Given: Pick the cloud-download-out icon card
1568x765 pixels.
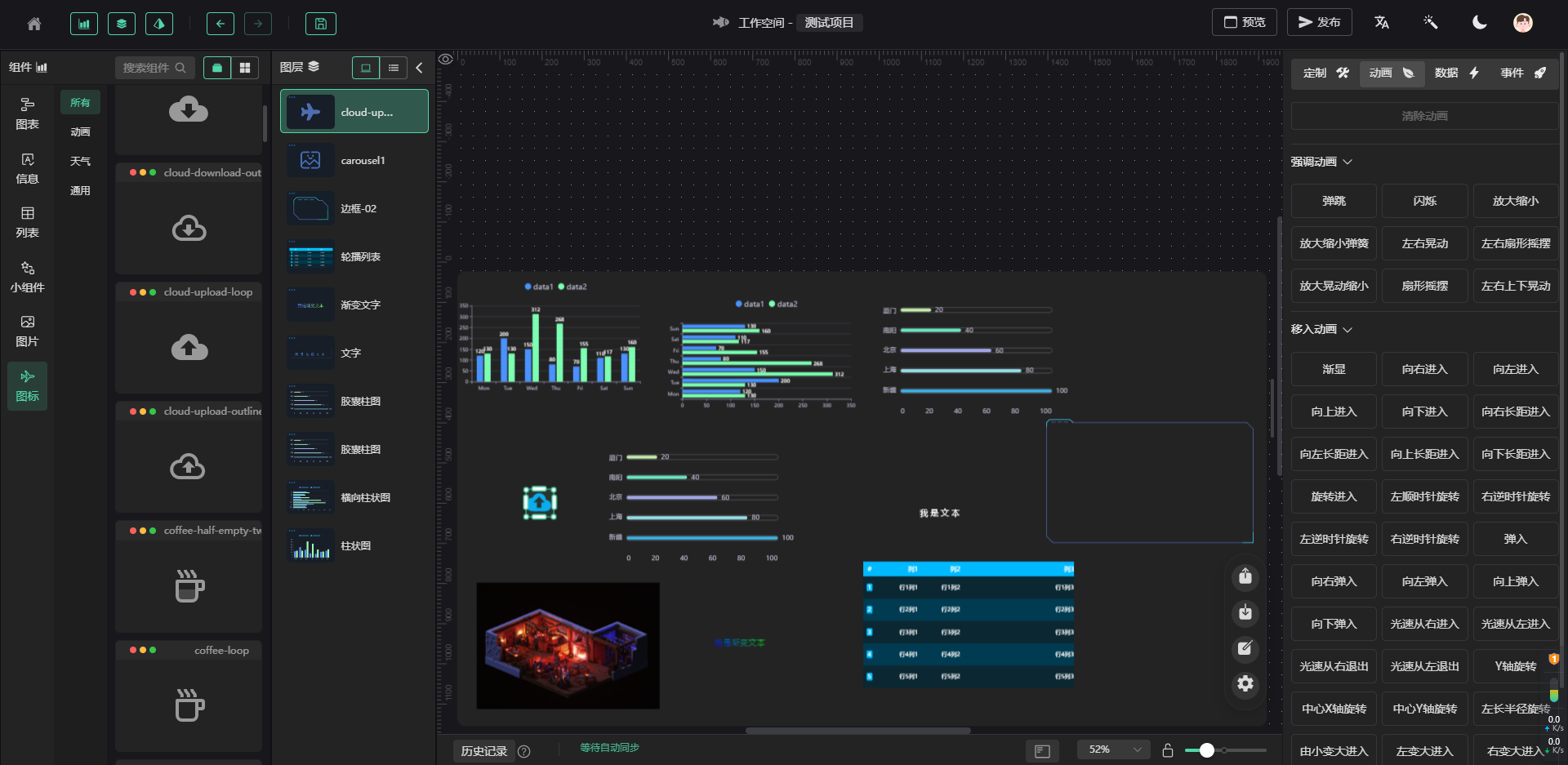Looking at the screenshot, I should 189,219.
